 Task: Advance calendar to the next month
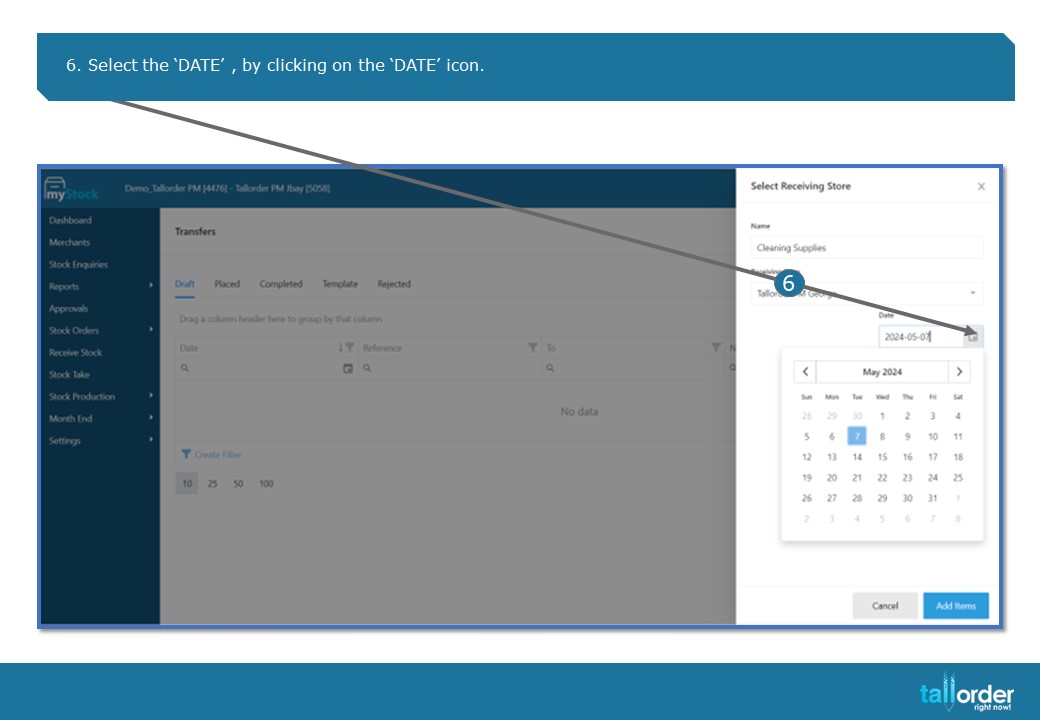959,371
